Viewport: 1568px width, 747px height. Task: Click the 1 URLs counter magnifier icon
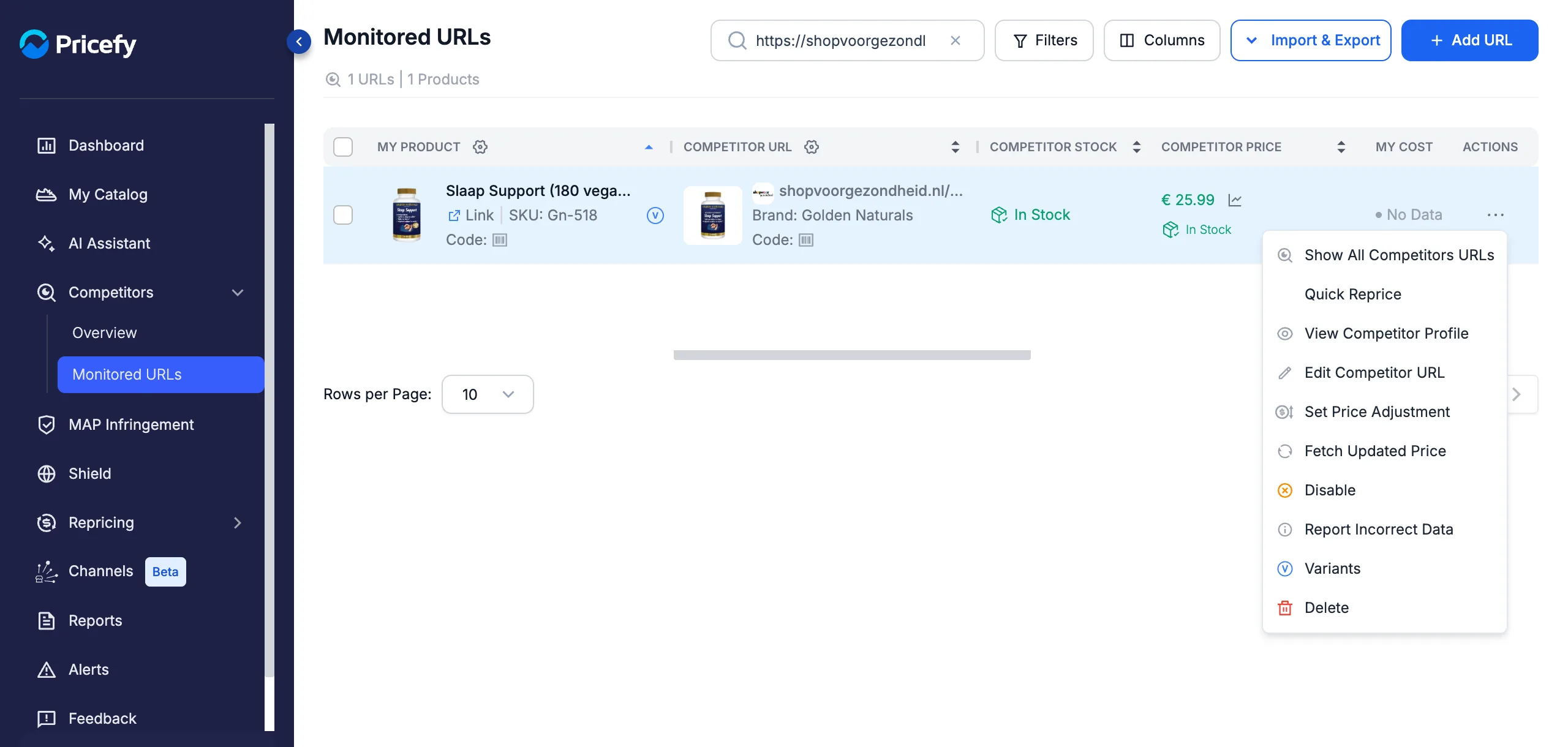333,80
